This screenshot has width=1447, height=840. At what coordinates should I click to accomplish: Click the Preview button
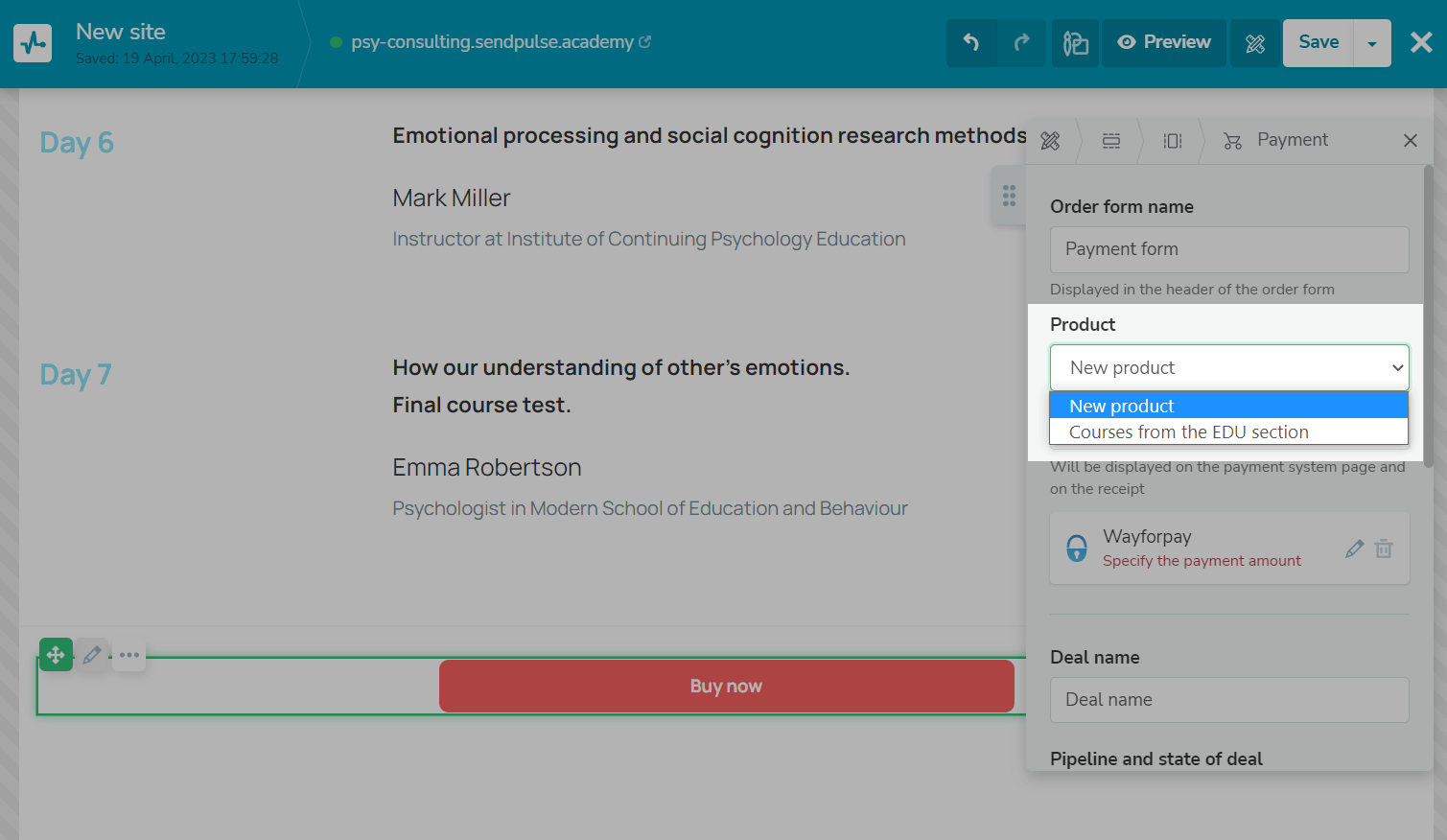coord(1164,42)
